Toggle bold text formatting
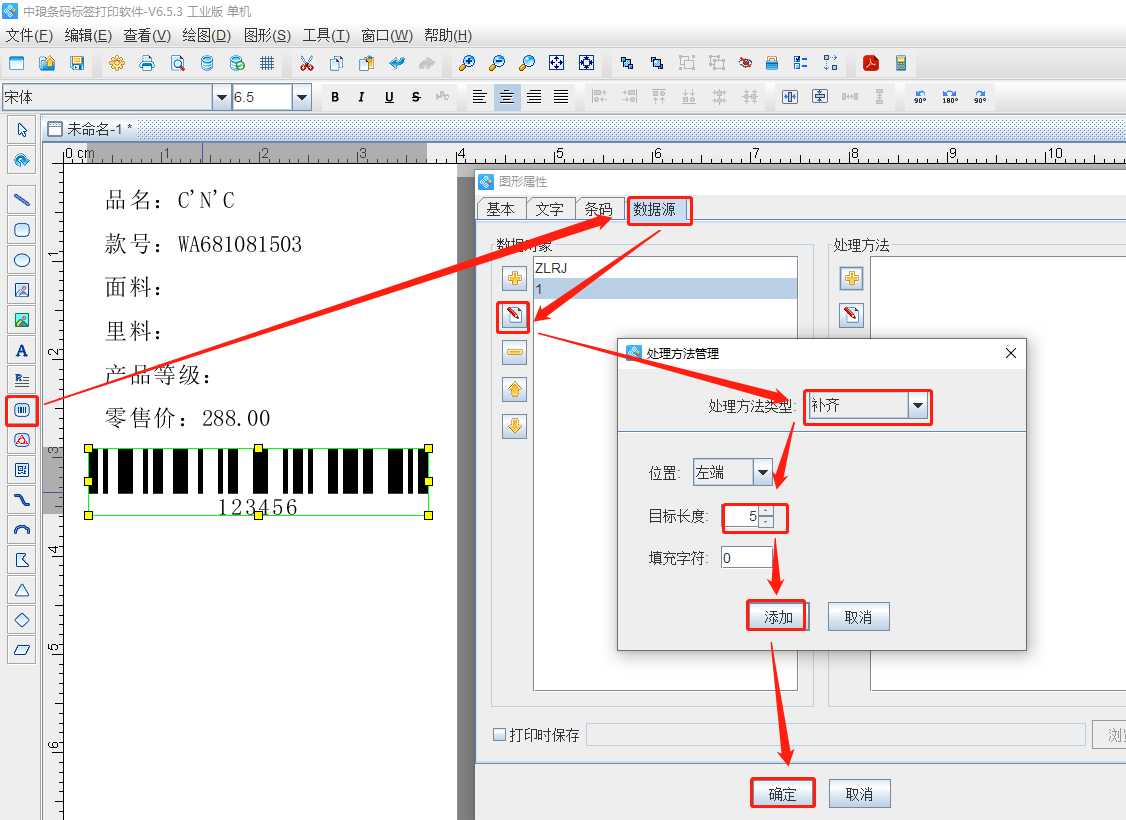The image size is (1126, 820). (335, 97)
